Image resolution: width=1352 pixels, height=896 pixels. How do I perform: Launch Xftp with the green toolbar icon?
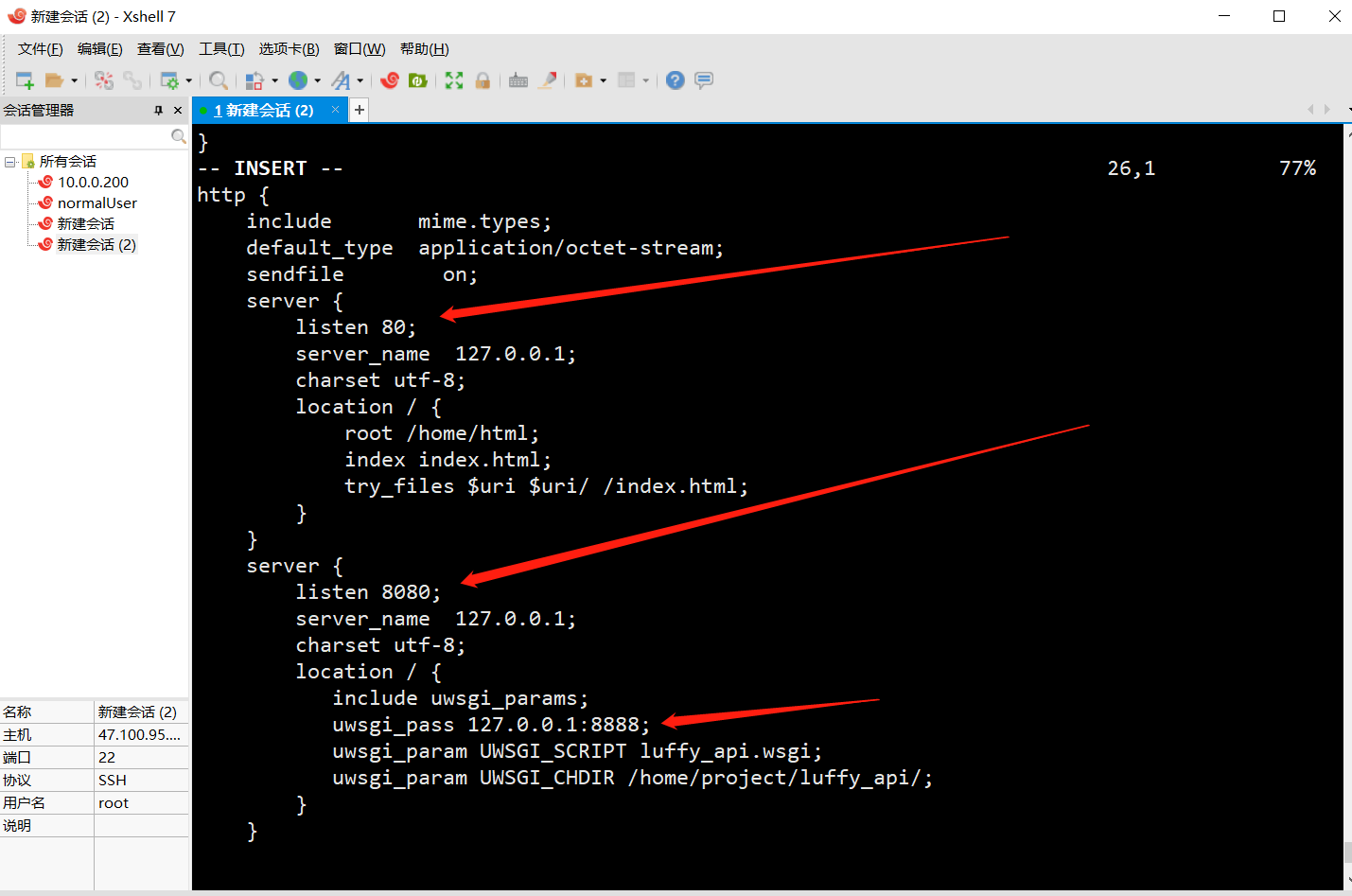418,80
